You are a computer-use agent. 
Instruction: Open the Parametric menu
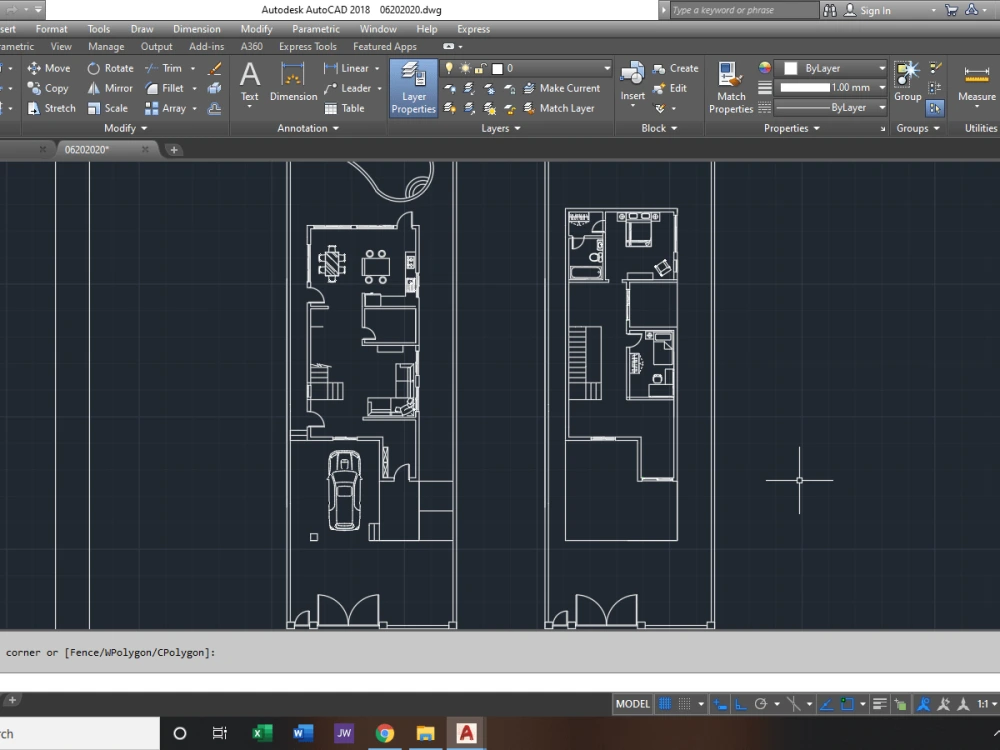pyautogui.click(x=316, y=29)
